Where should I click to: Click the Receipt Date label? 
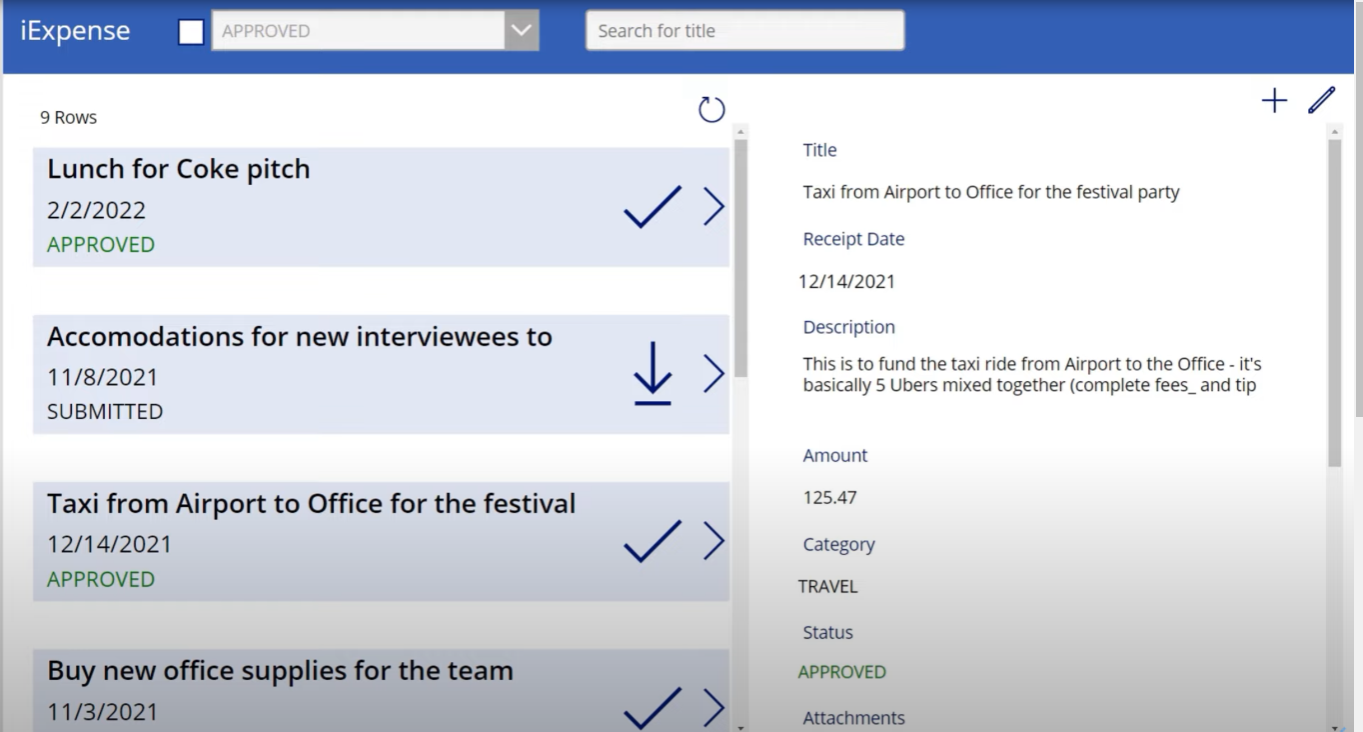[x=854, y=239]
